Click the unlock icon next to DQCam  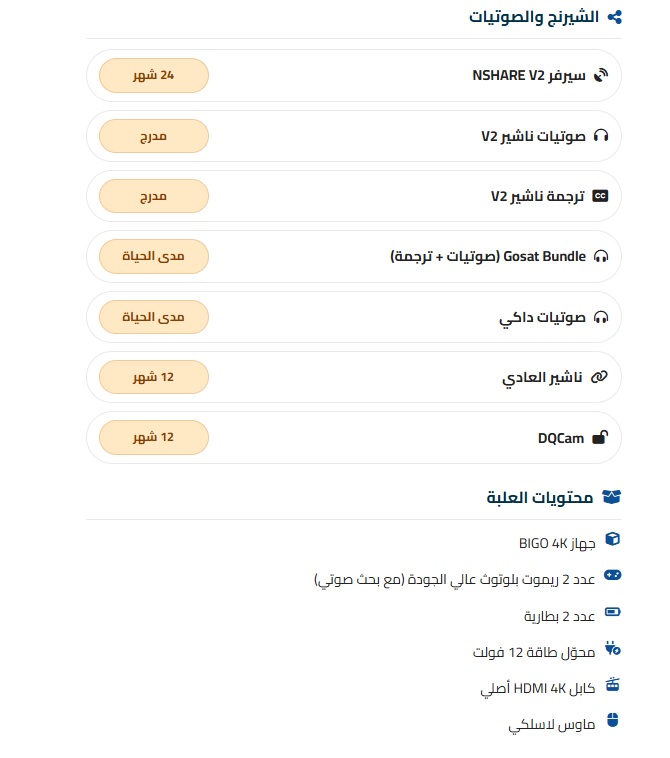tap(601, 437)
